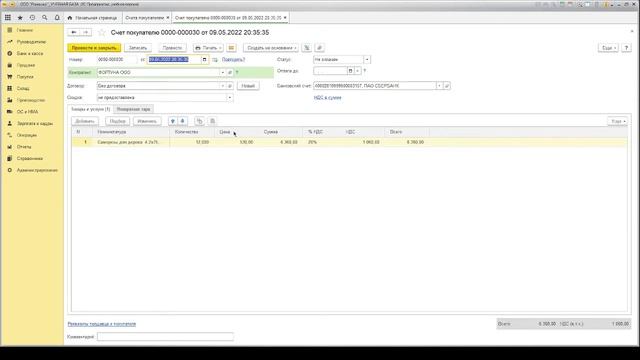Open document report icon beside Печать
Image resolution: width=640 pixels, height=360 pixels.
[x=231, y=48]
